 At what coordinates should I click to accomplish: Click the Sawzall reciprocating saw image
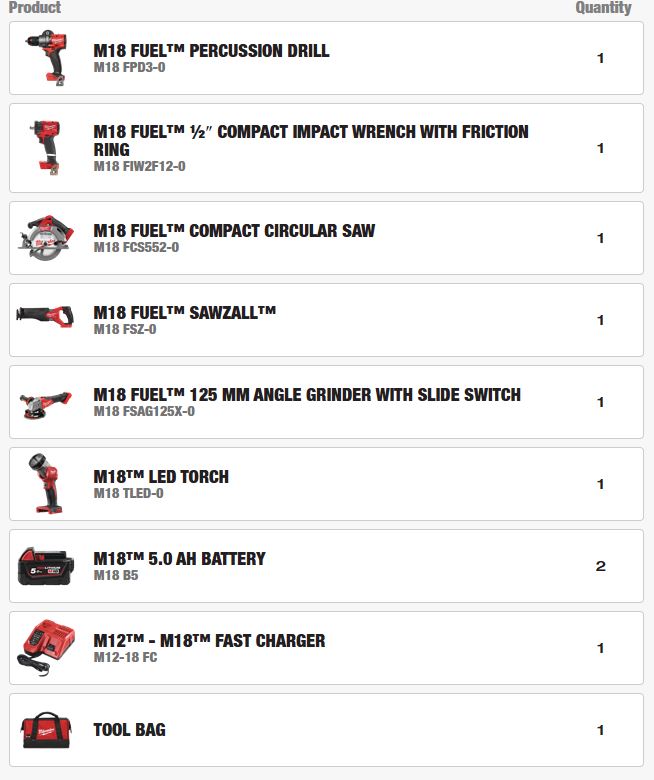click(x=45, y=316)
